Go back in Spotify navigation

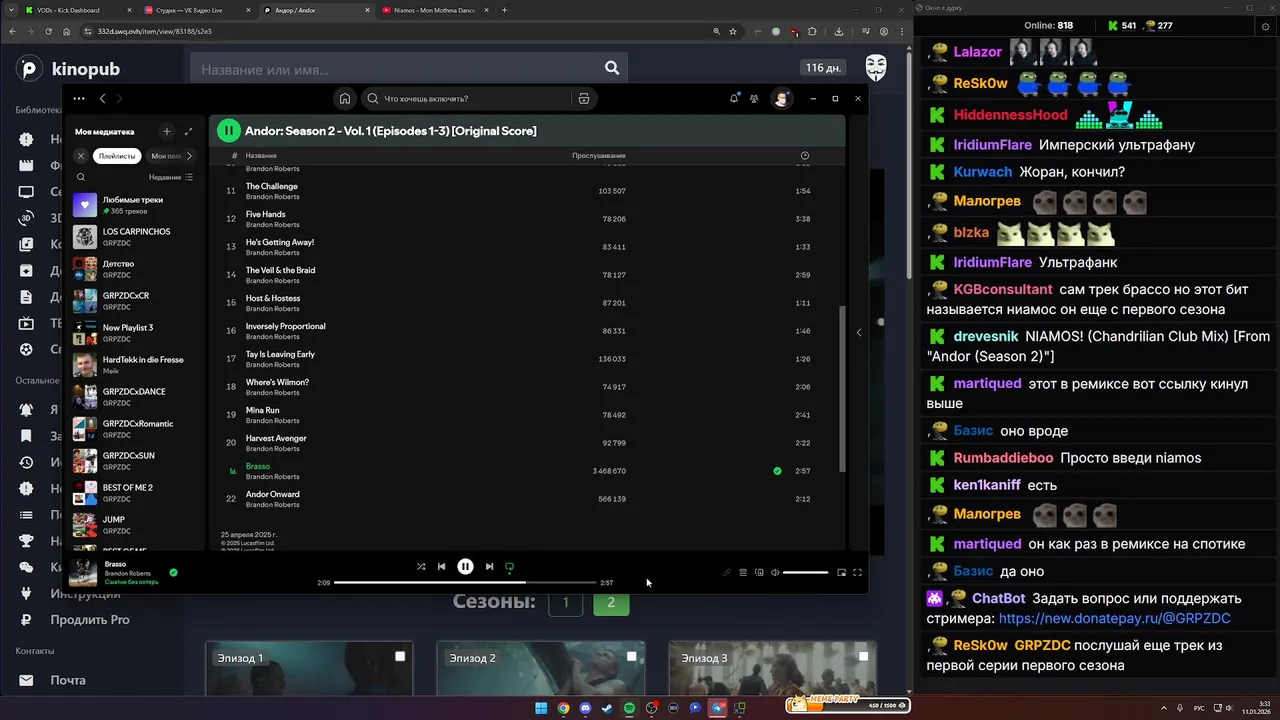pyautogui.click(x=102, y=98)
